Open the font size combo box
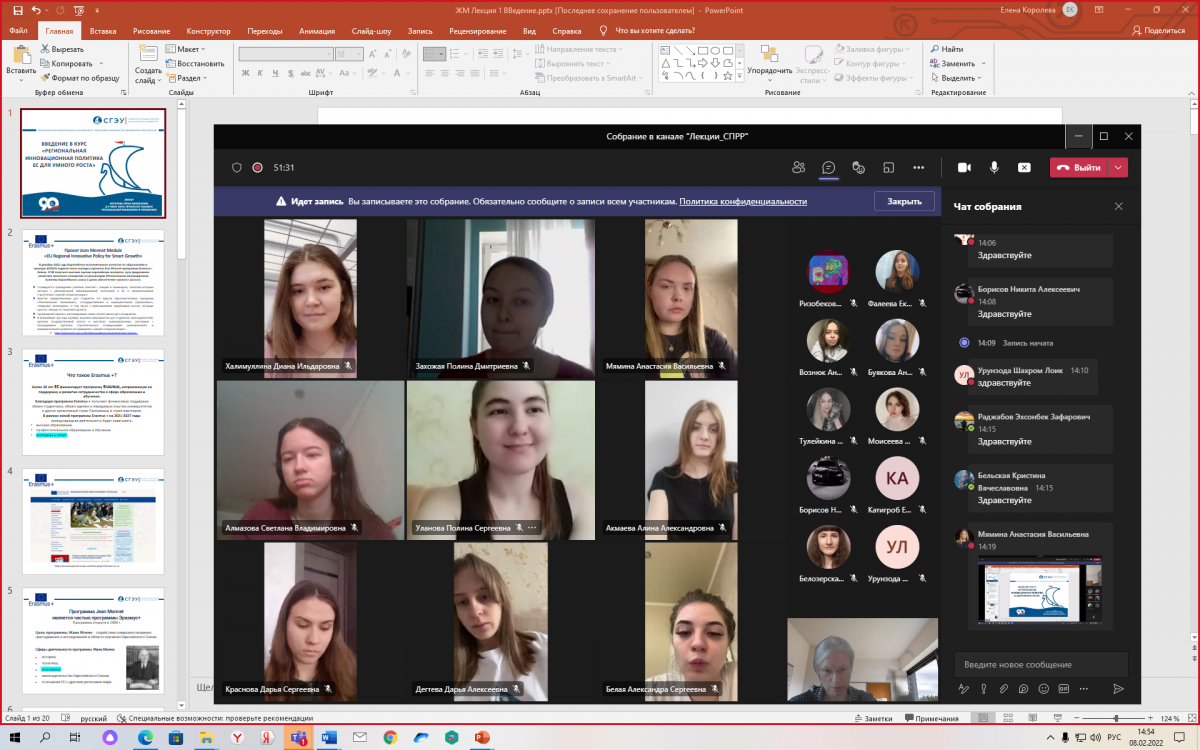 tap(349, 54)
